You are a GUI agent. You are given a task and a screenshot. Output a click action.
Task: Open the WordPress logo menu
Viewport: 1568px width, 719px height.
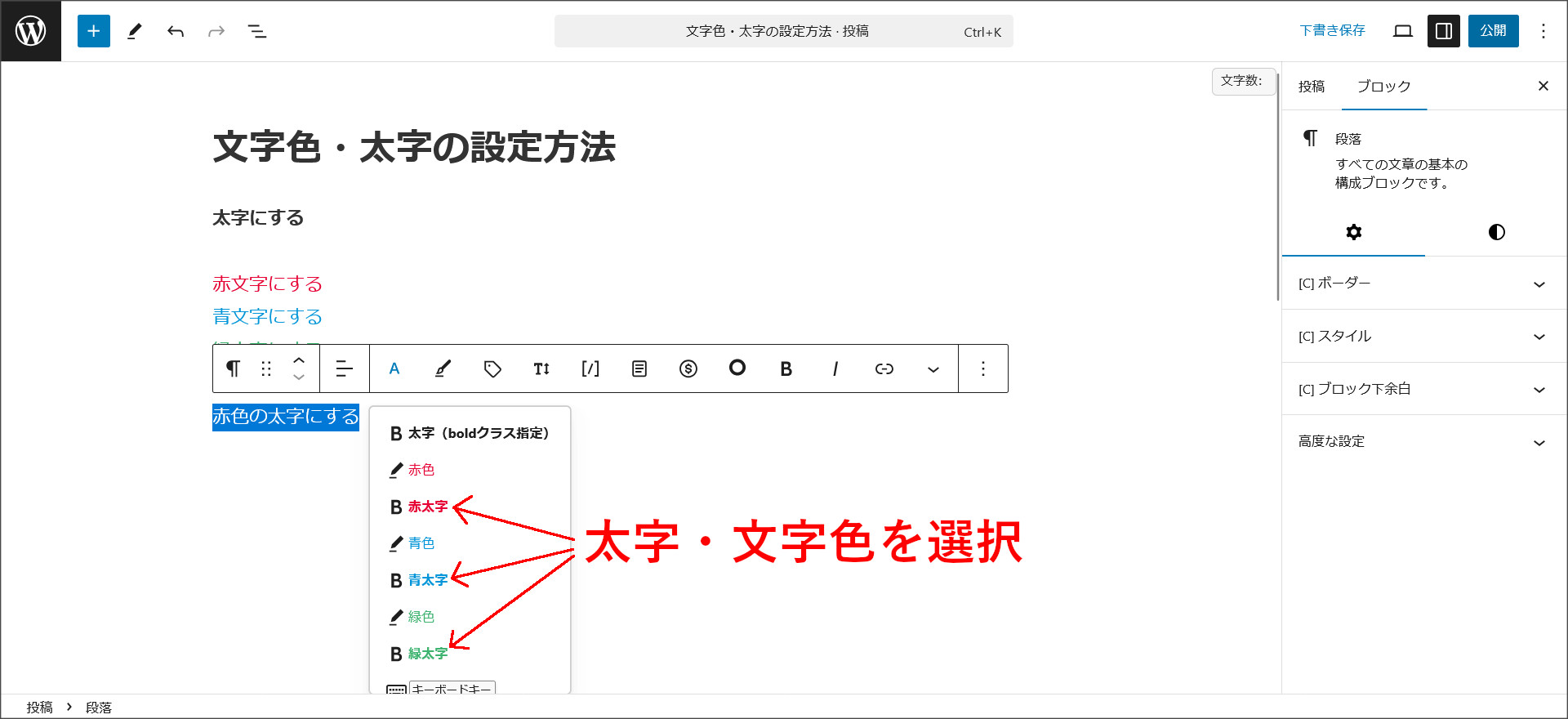31,31
